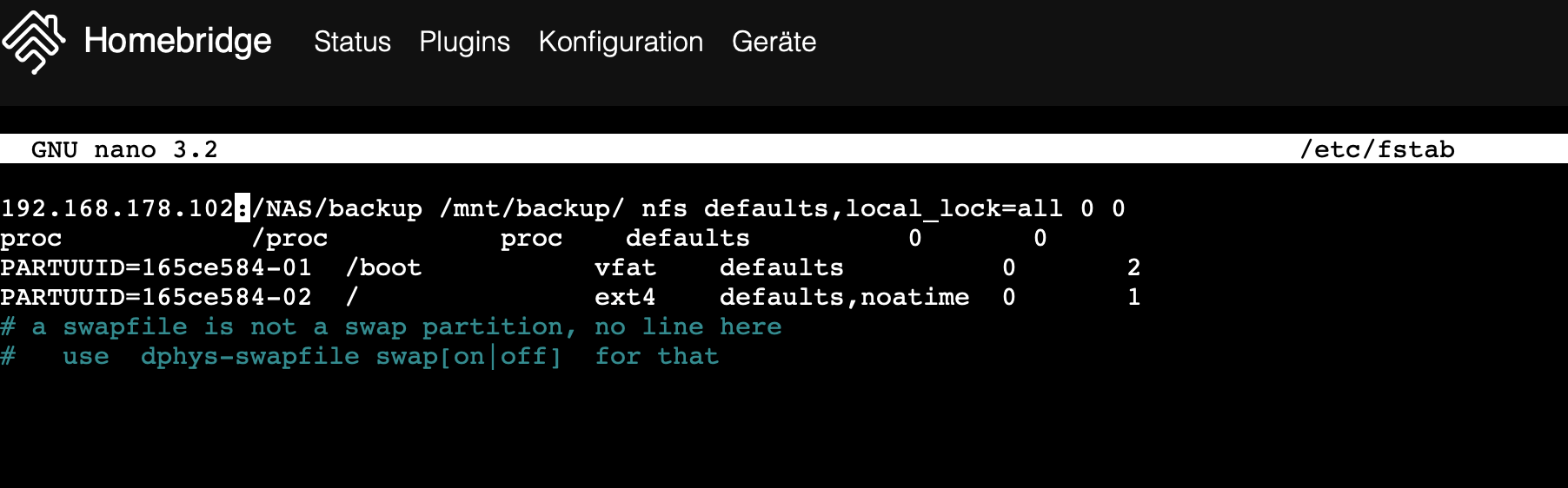Click the vfat filesystem type

[625, 267]
